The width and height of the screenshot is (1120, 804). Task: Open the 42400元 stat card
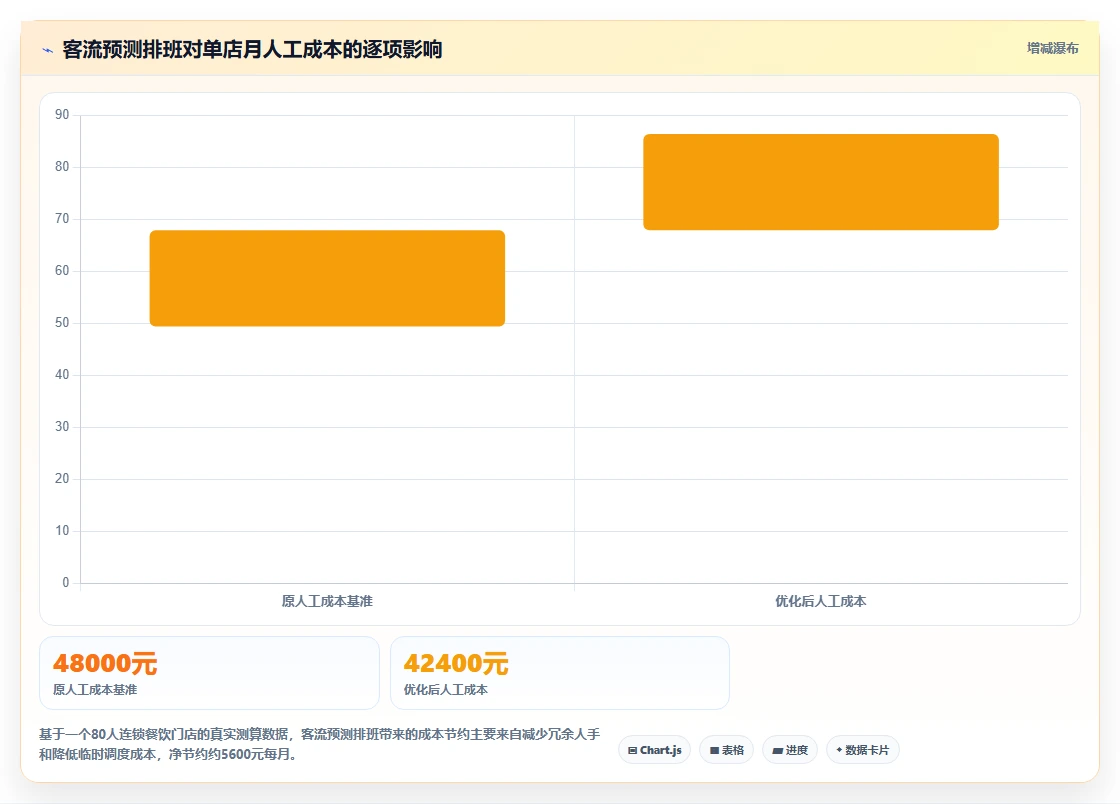click(560, 673)
